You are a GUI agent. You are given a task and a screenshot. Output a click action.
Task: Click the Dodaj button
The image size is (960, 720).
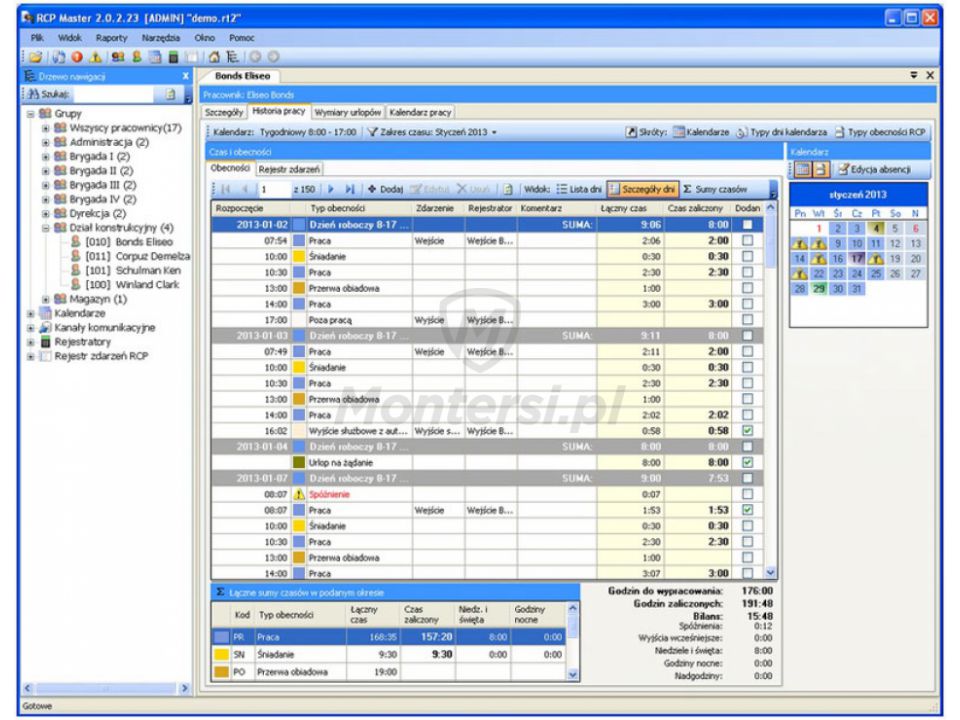385,189
